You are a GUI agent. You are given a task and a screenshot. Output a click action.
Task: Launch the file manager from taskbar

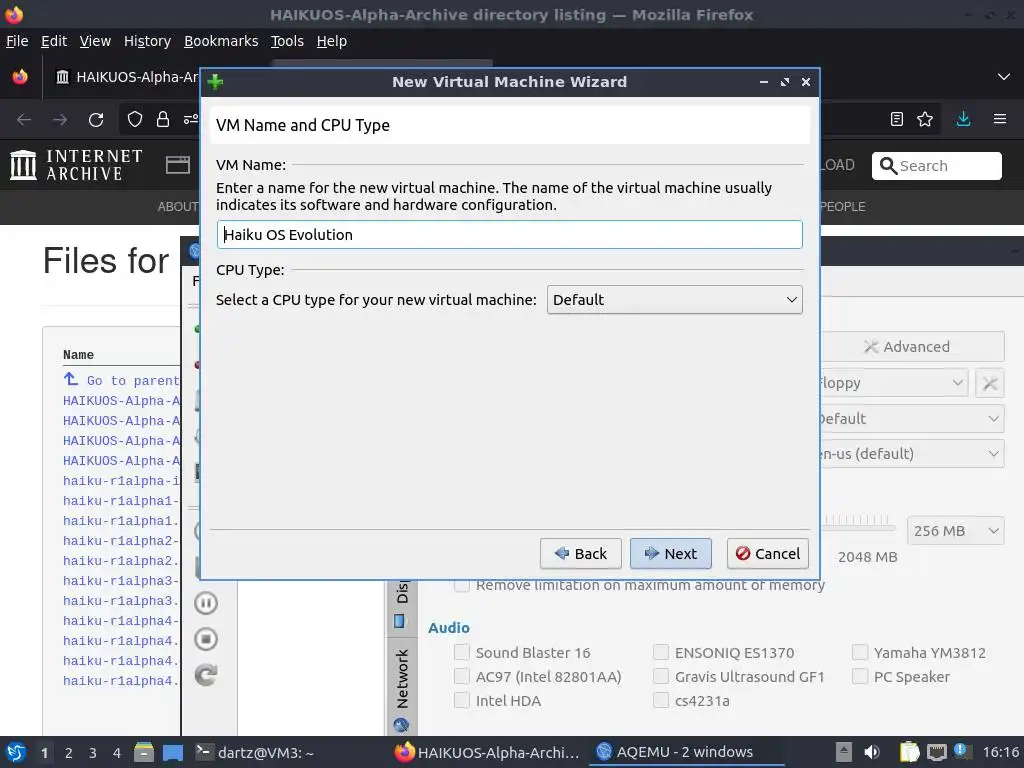144,752
